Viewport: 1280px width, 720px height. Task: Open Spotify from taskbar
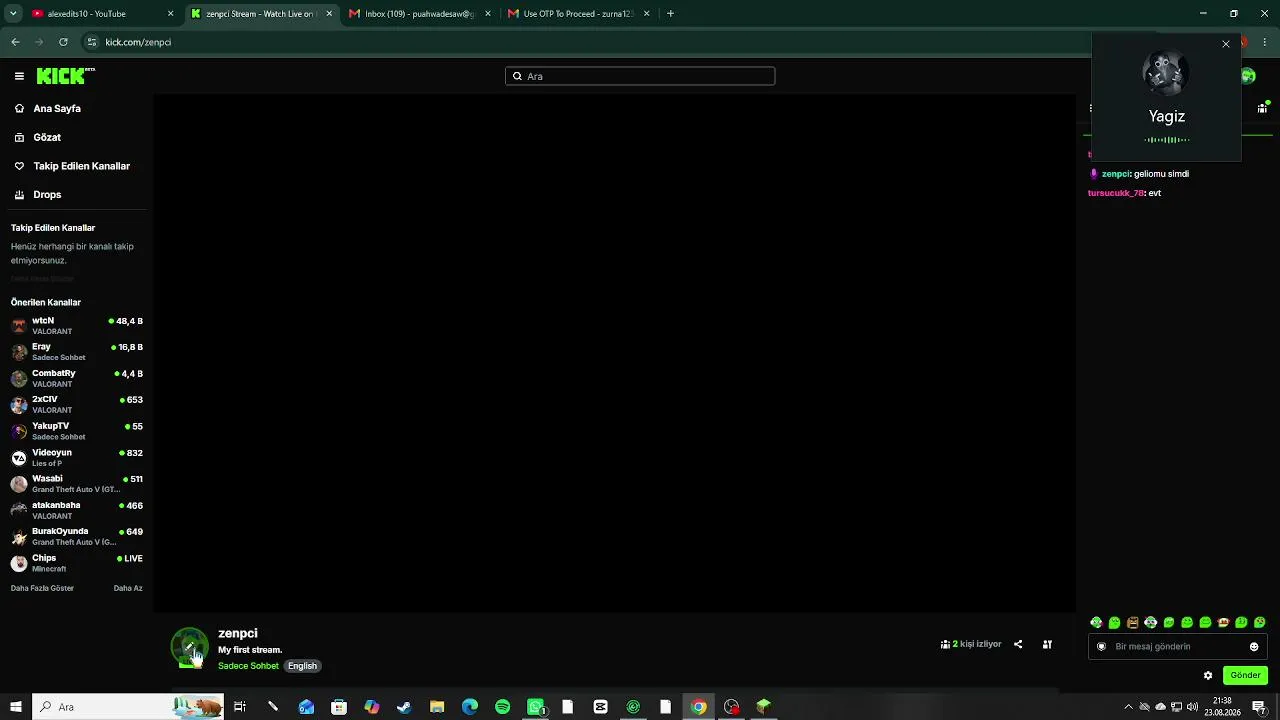click(x=502, y=707)
